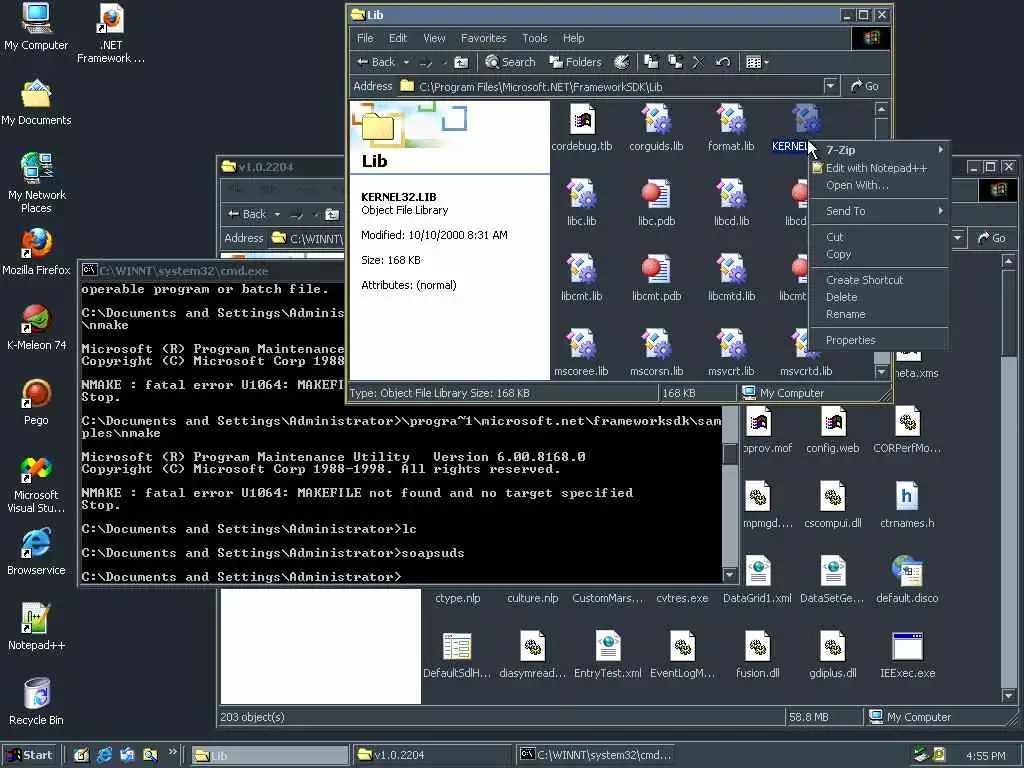Click the Folders button in Lib toolbar
The width and height of the screenshot is (1024, 768).
click(x=575, y=62)
